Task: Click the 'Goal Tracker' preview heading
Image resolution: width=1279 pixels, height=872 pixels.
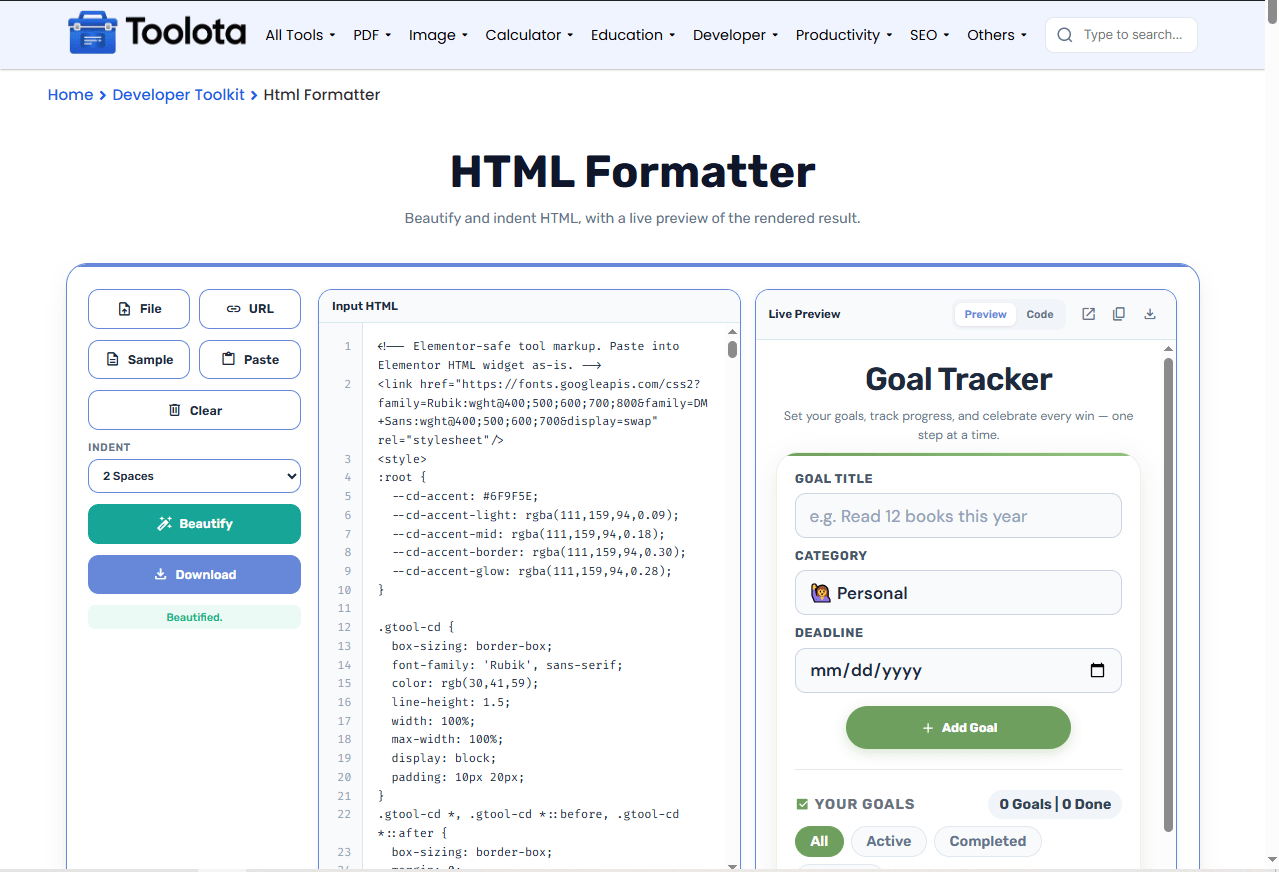Action: coord(958,379)
